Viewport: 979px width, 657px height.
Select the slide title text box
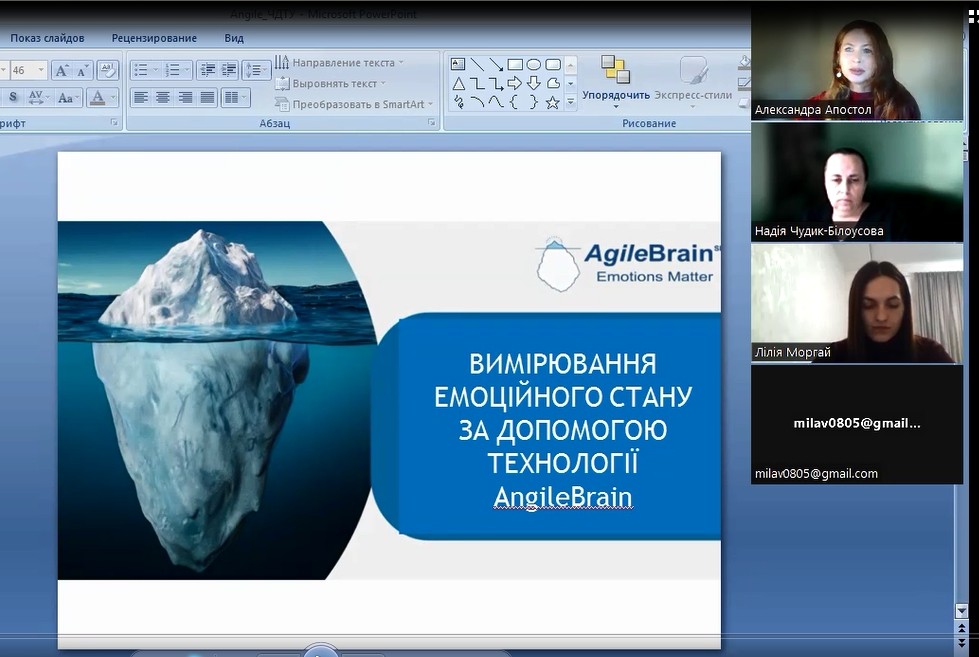click(562, 430)
